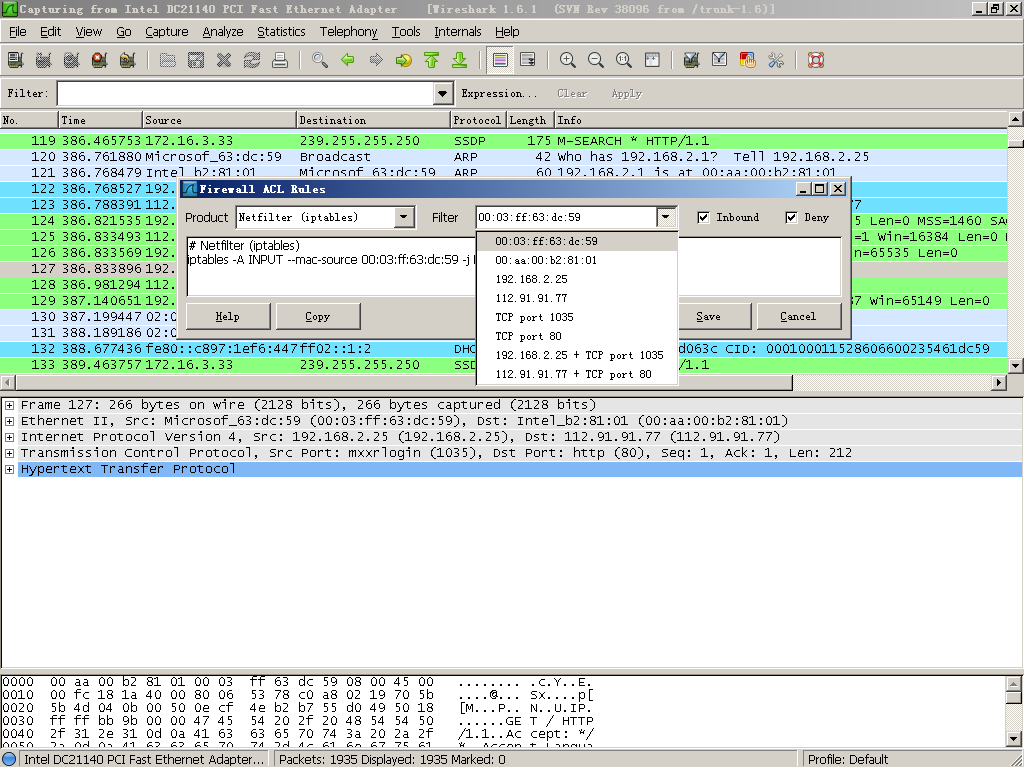
Task: Stop the running capture icon
Action: pyautogui.click(x=100, y=60)
